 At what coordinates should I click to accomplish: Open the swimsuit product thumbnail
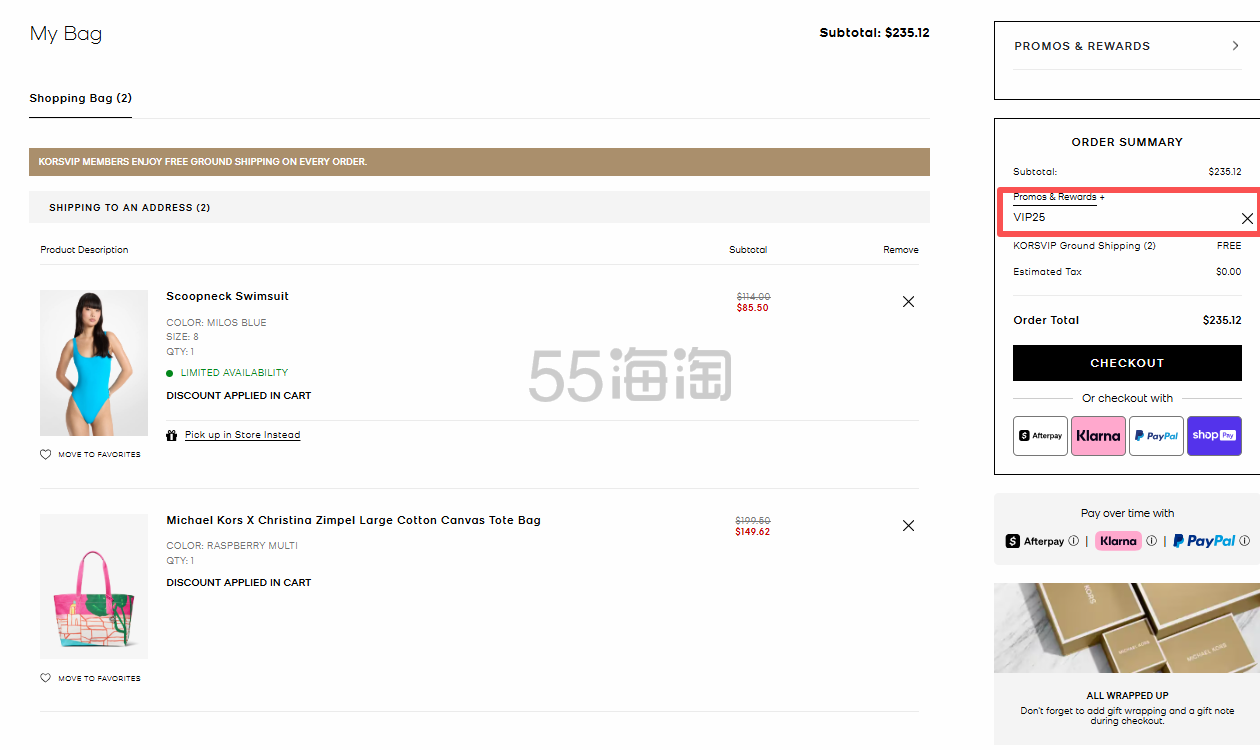tap(94, 363)
